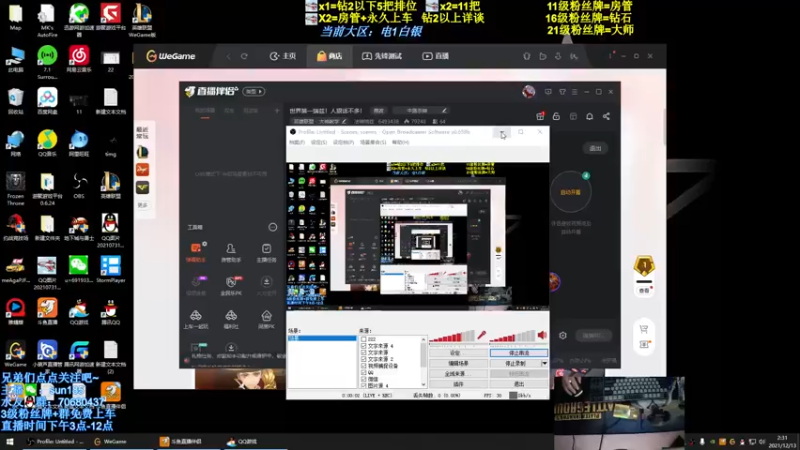Click the League of Legends icon in WeGame sidebar
800x450 pixels.
tap(142, 152)
